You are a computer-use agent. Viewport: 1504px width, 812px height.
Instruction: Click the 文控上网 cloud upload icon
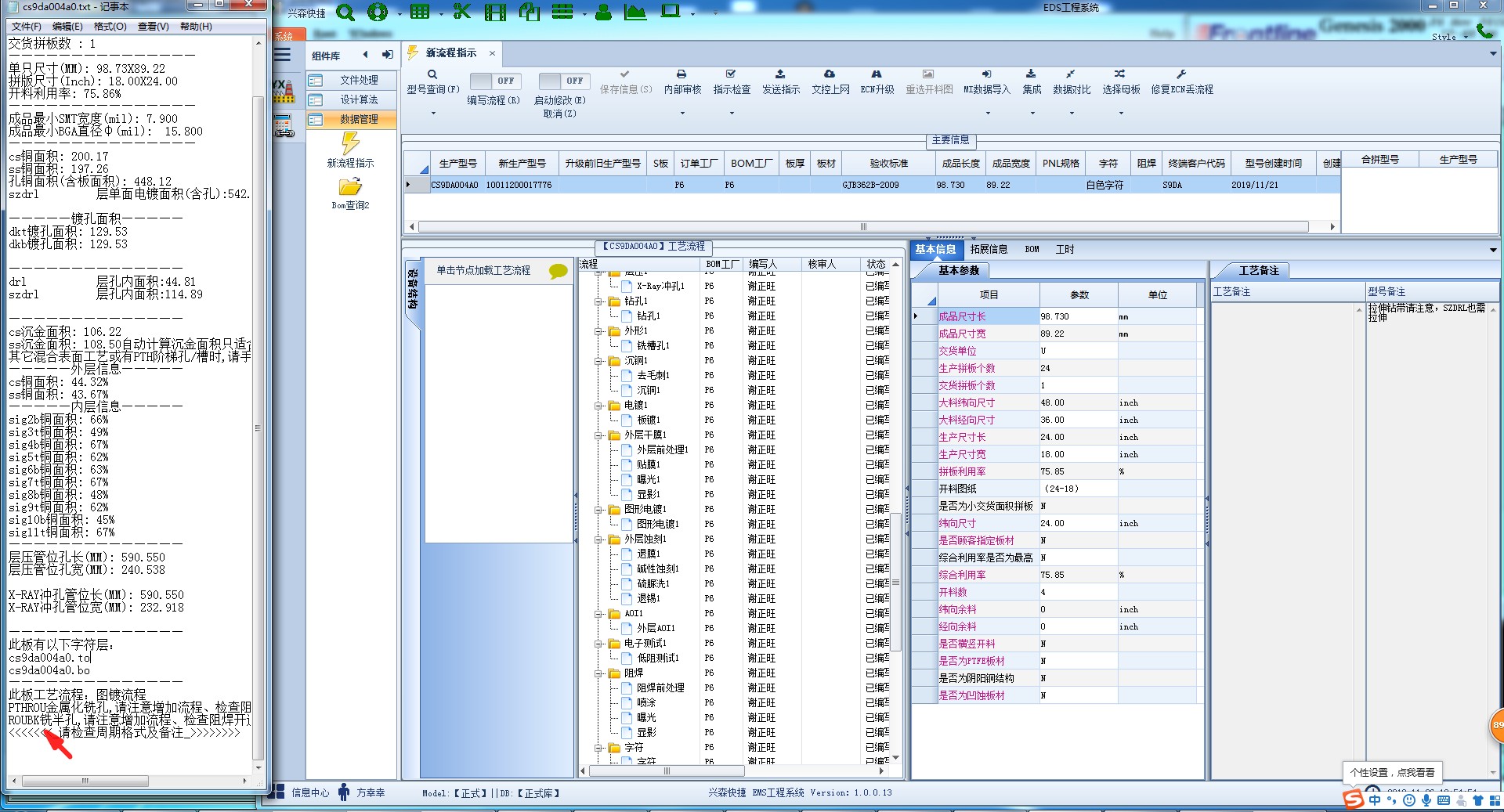coord(830,74)
